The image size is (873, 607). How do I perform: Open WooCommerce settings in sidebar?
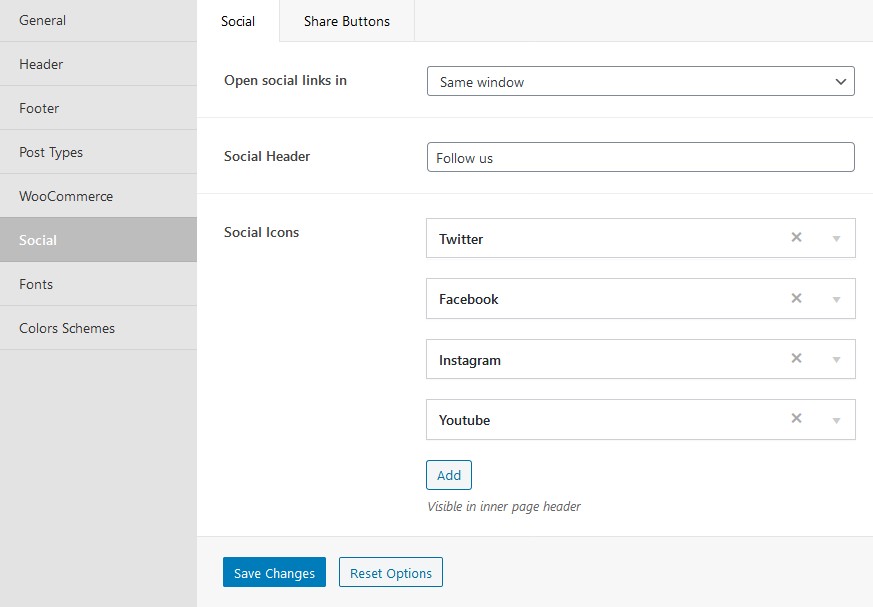click(x=98, y=196)
